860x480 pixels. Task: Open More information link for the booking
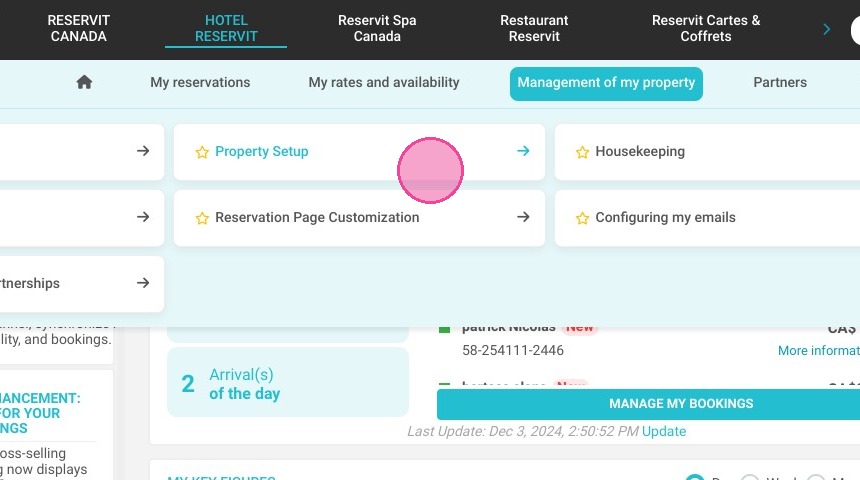818,351
